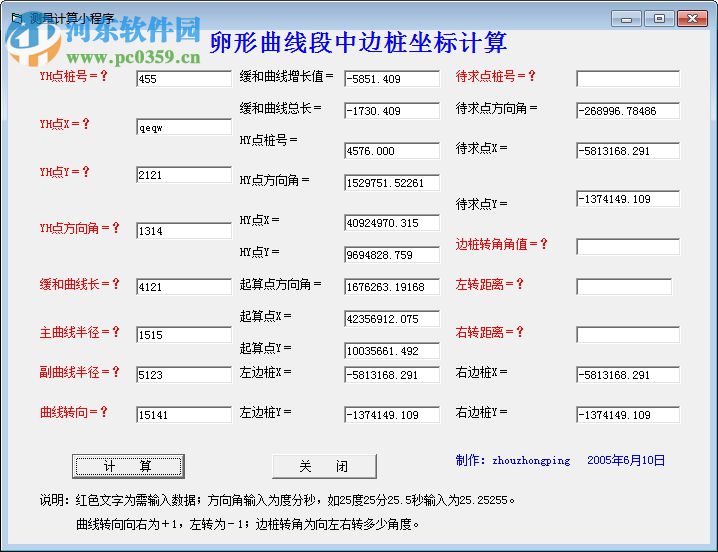This screenshot has width=718, height=552.
Task: Select the 主曲线半径 field with 1515
Action: (184, 335)
